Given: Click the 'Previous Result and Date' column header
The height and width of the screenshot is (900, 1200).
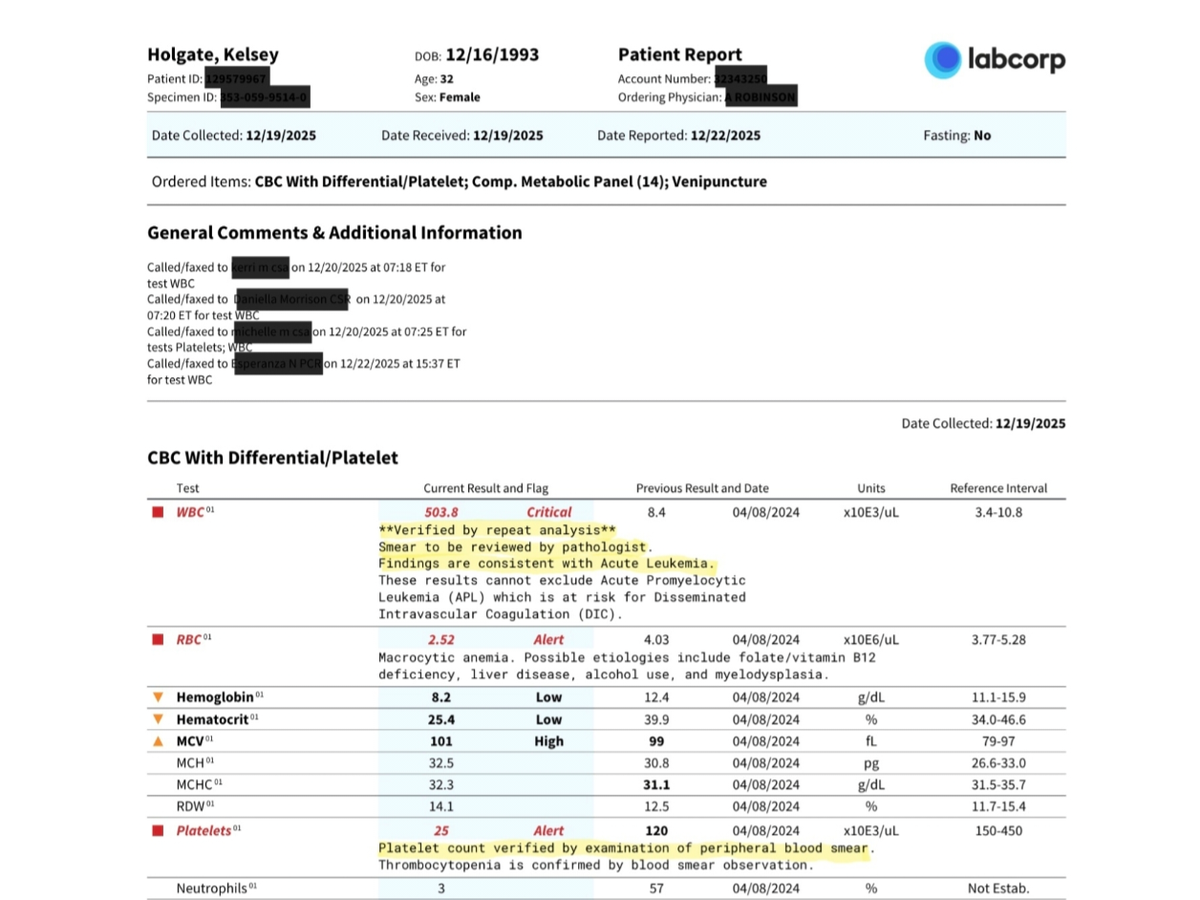Looking at the screenshot, I should tap(702, 488).
